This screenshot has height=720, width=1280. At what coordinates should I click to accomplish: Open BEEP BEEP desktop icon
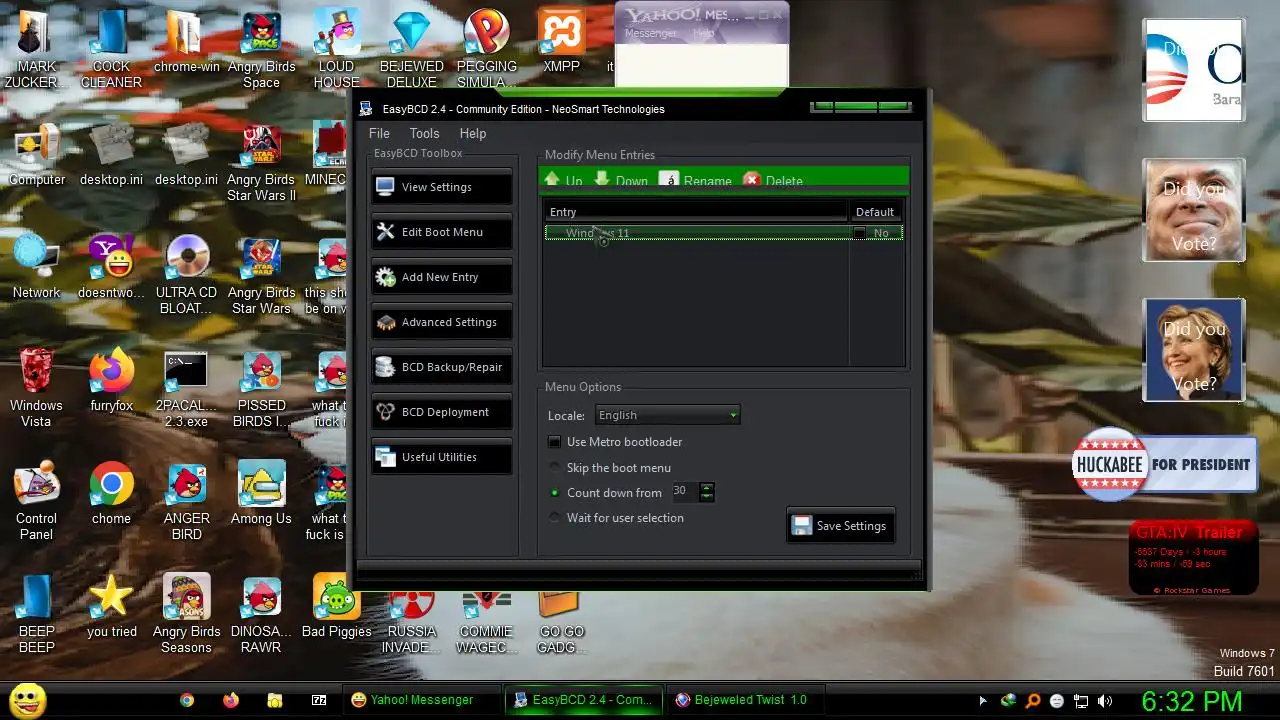click(x=36, y=614)
